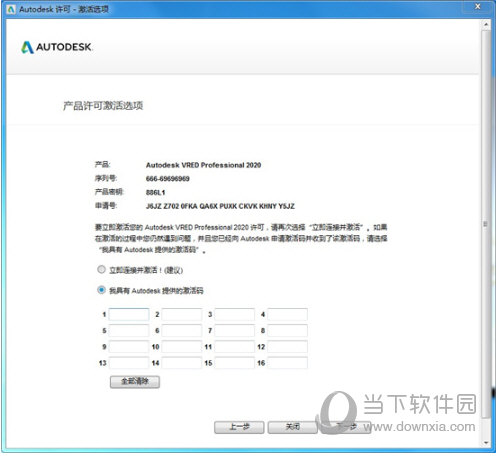Click the '产品许可激活选项' heading

pyautogui.click(x=103, y=106)
